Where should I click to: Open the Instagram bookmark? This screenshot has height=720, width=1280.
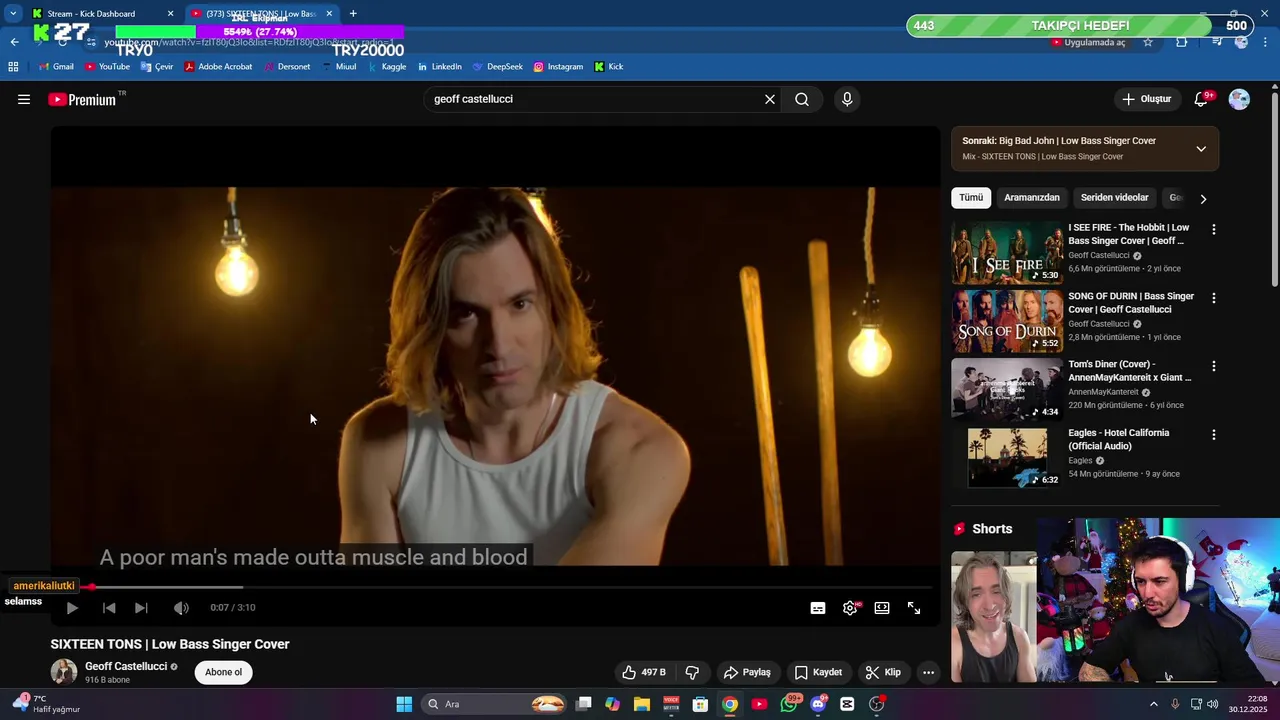558,67
